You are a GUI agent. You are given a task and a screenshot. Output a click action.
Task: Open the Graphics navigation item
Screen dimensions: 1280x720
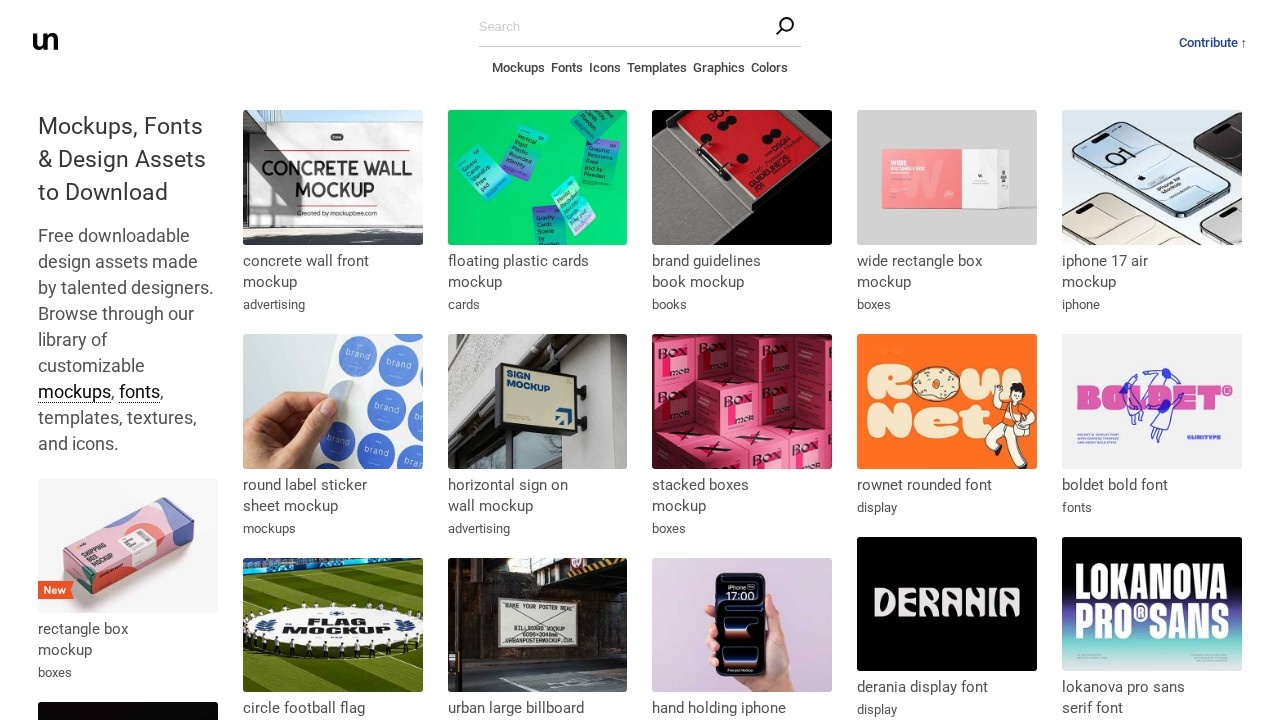coord(718,68)
